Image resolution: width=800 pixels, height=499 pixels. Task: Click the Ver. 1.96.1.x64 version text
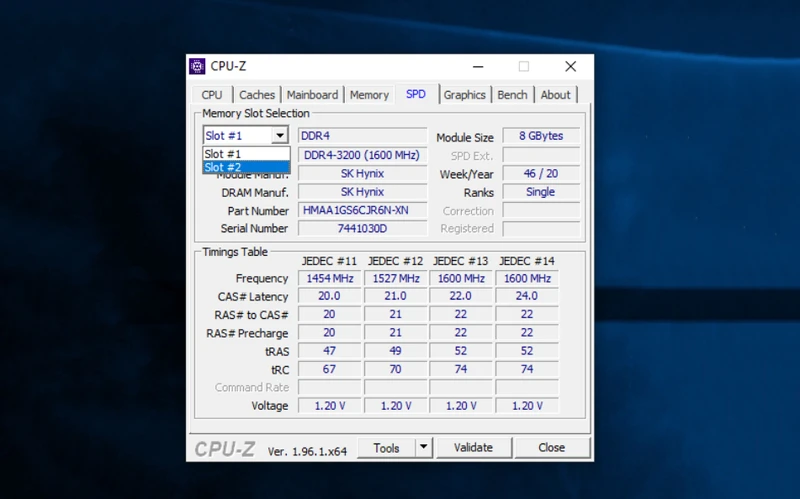[307, 452]
